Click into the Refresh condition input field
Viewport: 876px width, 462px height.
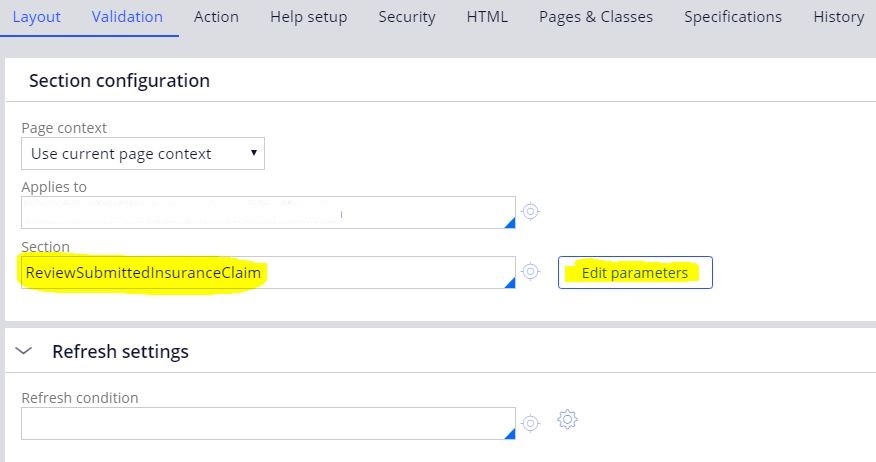(268, 423)
